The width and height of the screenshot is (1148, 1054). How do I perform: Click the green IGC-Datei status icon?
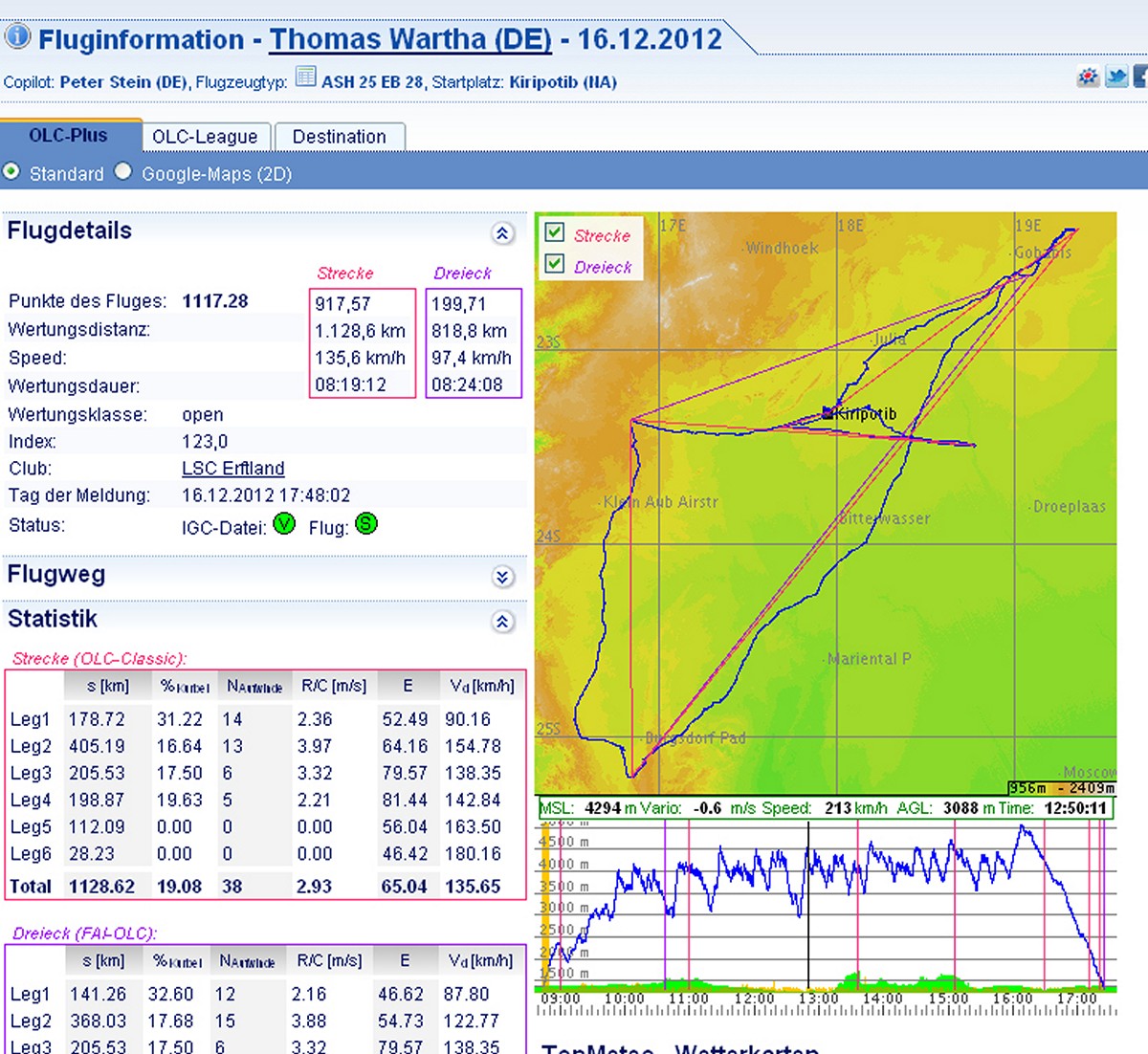284,524
